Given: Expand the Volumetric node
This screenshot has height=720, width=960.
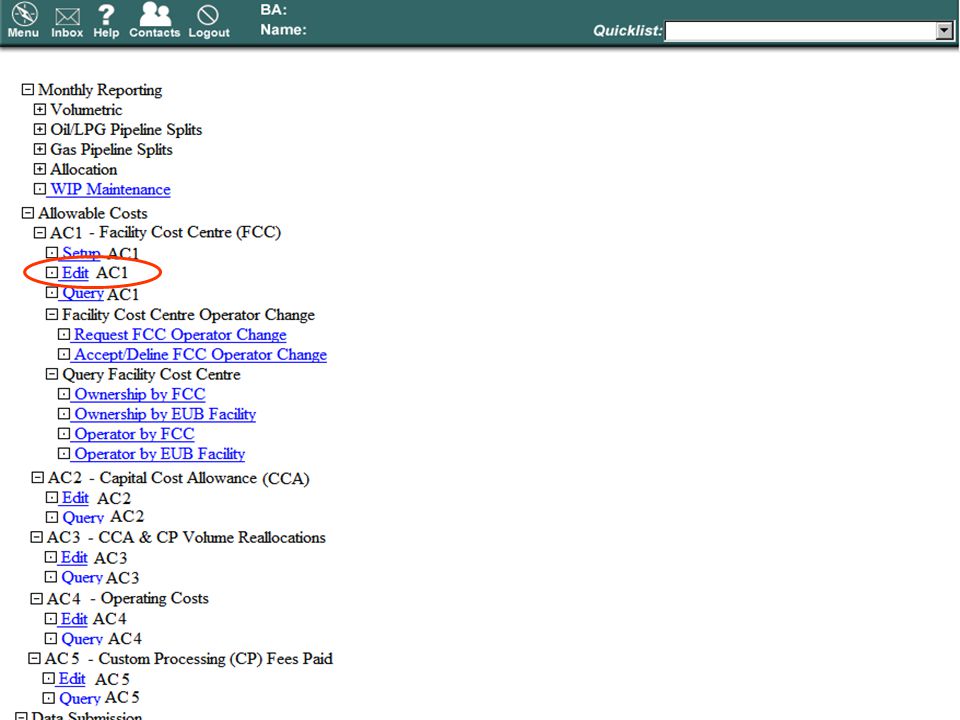Looking at the screenshot, I should 40,110.
